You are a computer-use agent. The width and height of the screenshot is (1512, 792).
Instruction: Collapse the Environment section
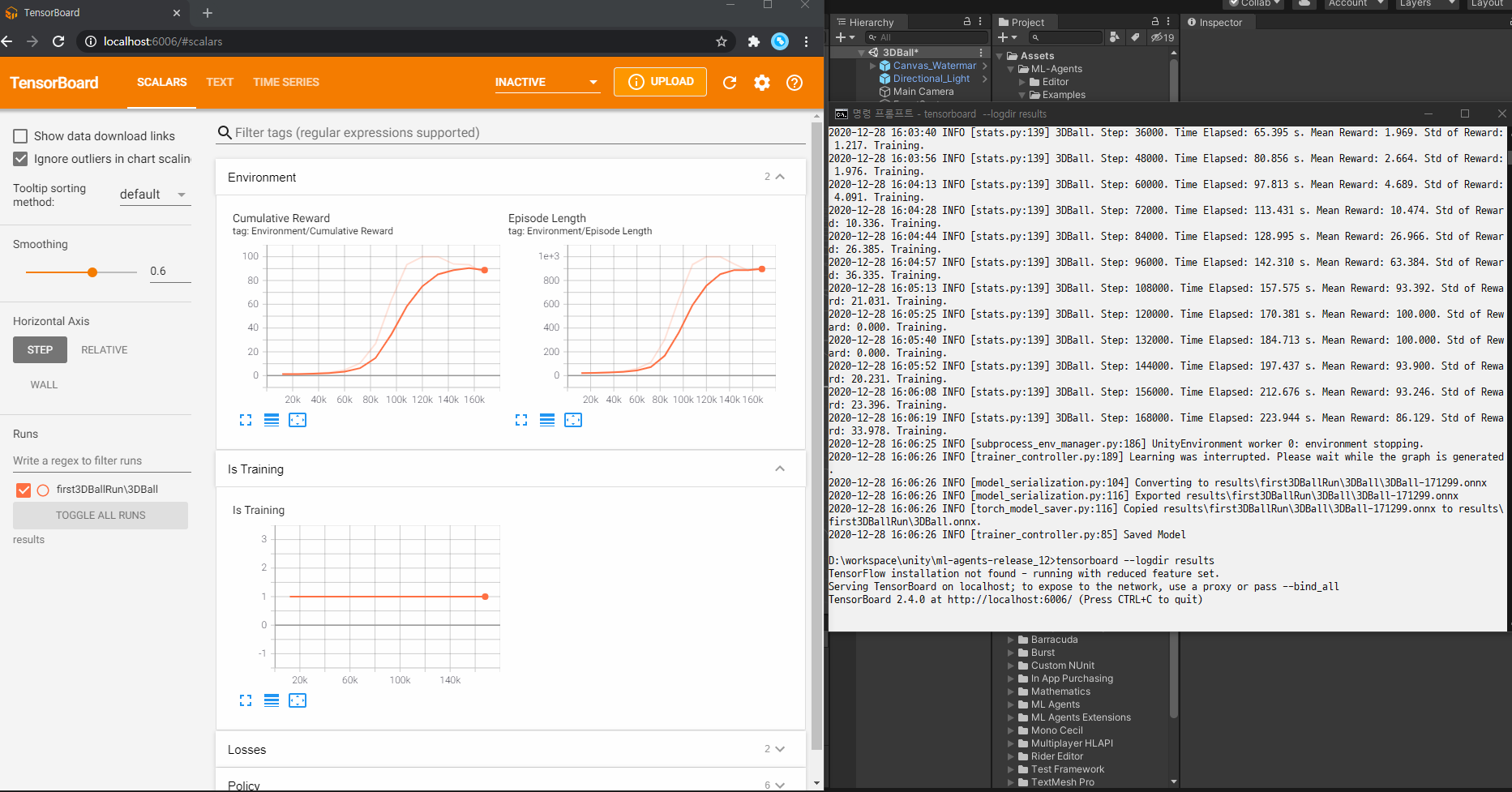pyautogui.click(x=780, y=177)
